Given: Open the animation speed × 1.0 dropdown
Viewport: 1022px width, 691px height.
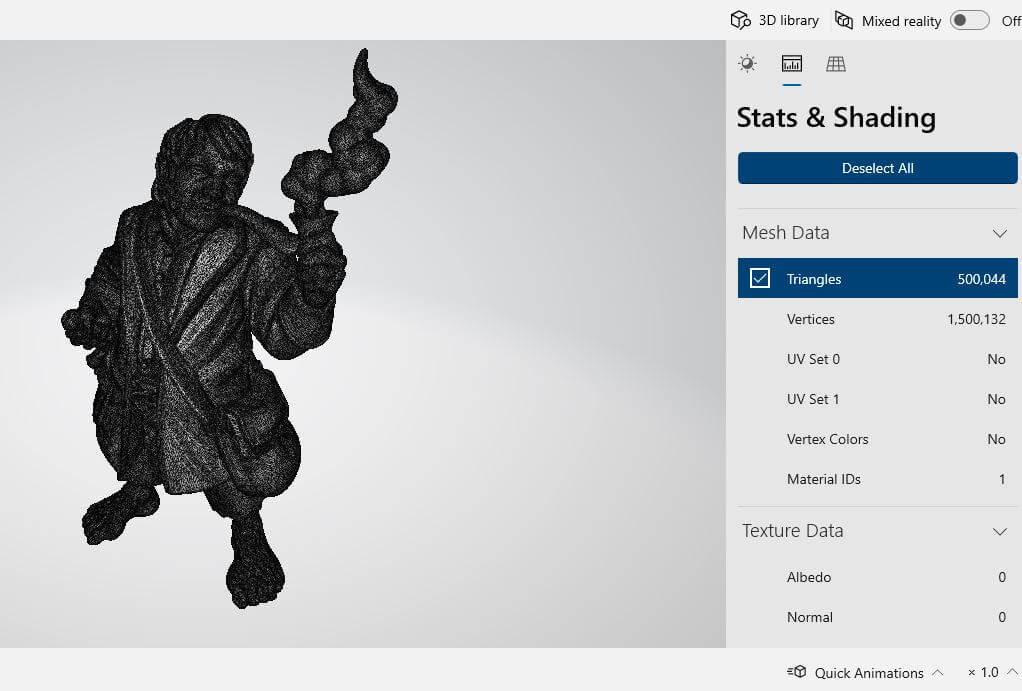Looking at the screenshot, I should [990, 672].
